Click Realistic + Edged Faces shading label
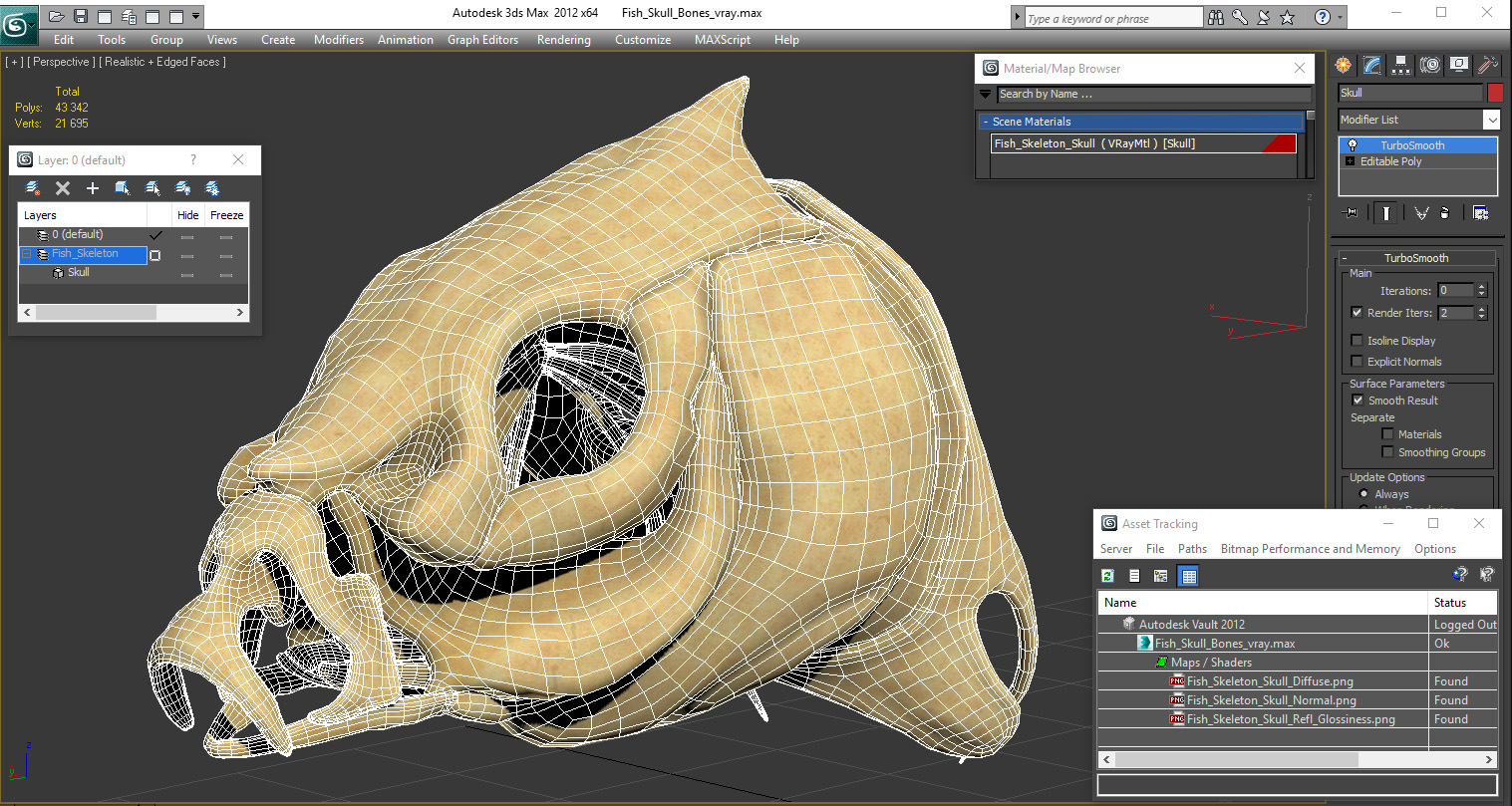 click(x=162, y=62)
